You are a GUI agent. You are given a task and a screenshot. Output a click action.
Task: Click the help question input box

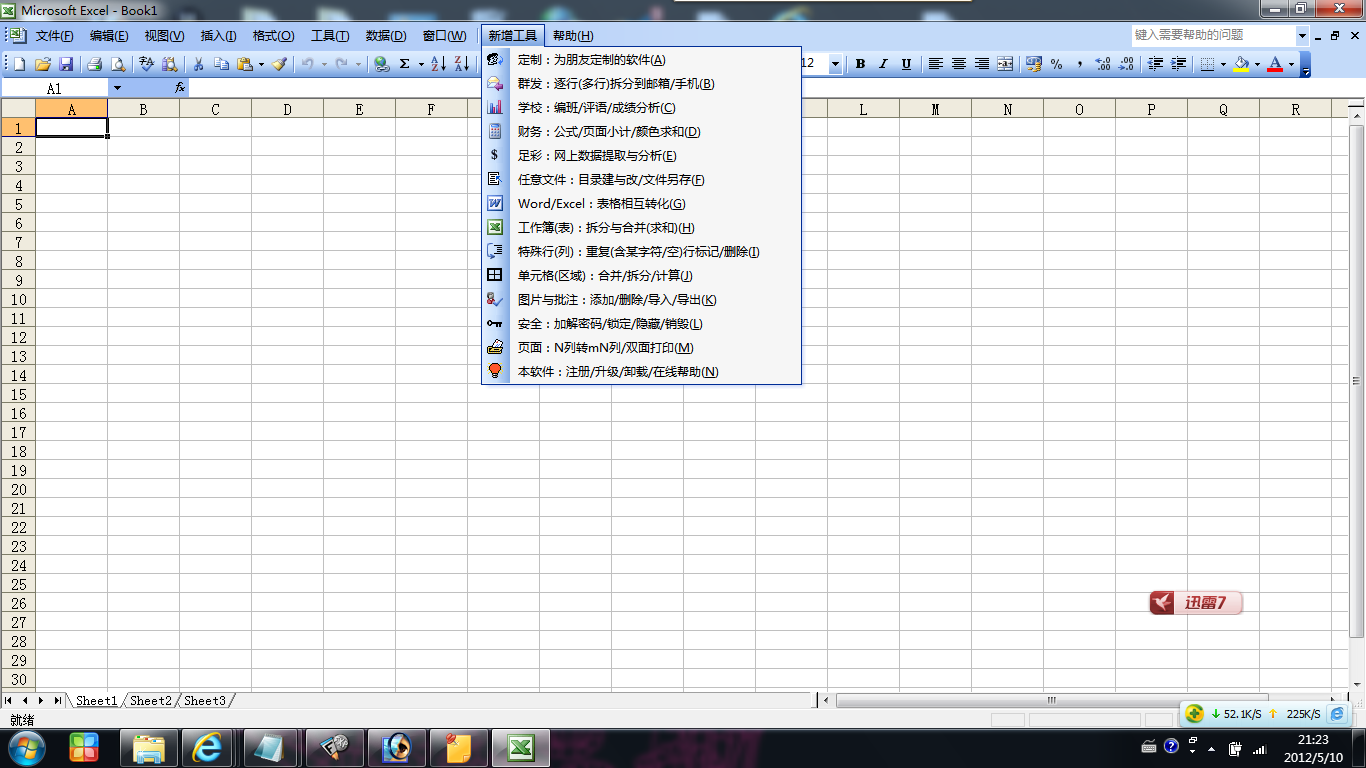coord(1213,35)
